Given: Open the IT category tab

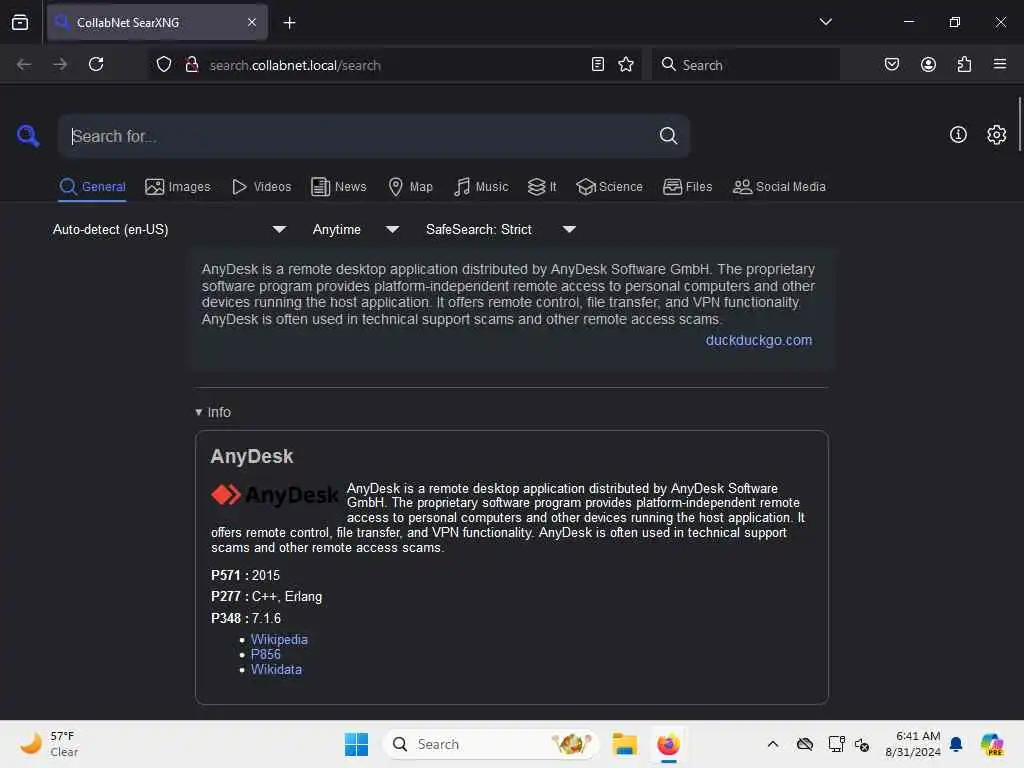Looking at the screenshot, I should coord(542,187).
